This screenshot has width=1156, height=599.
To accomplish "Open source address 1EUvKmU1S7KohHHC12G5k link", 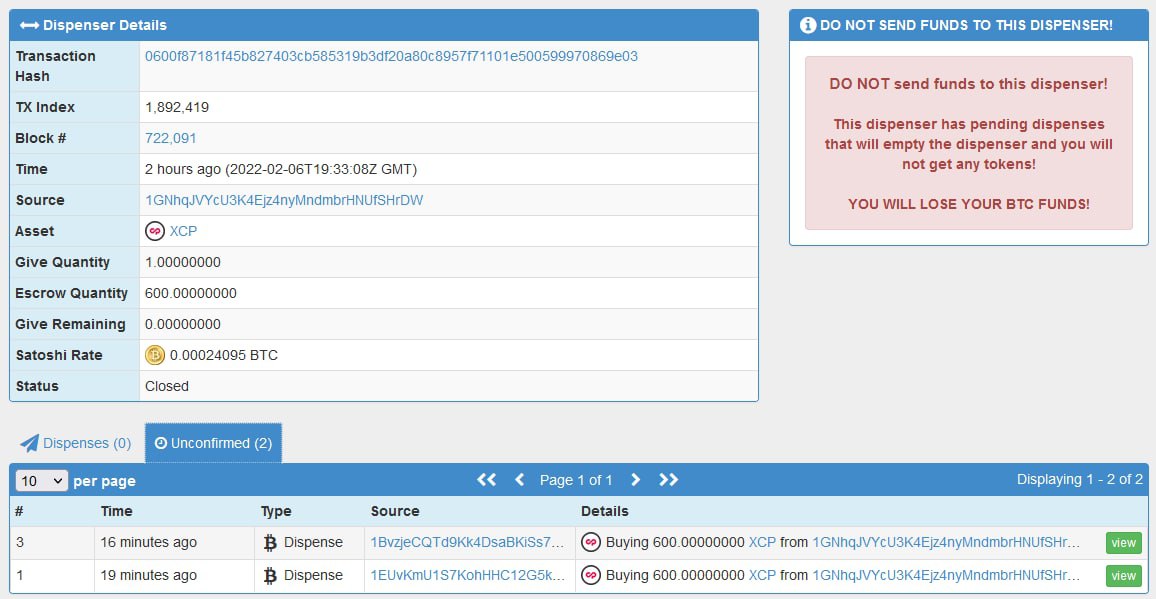I will coord(468,575).
